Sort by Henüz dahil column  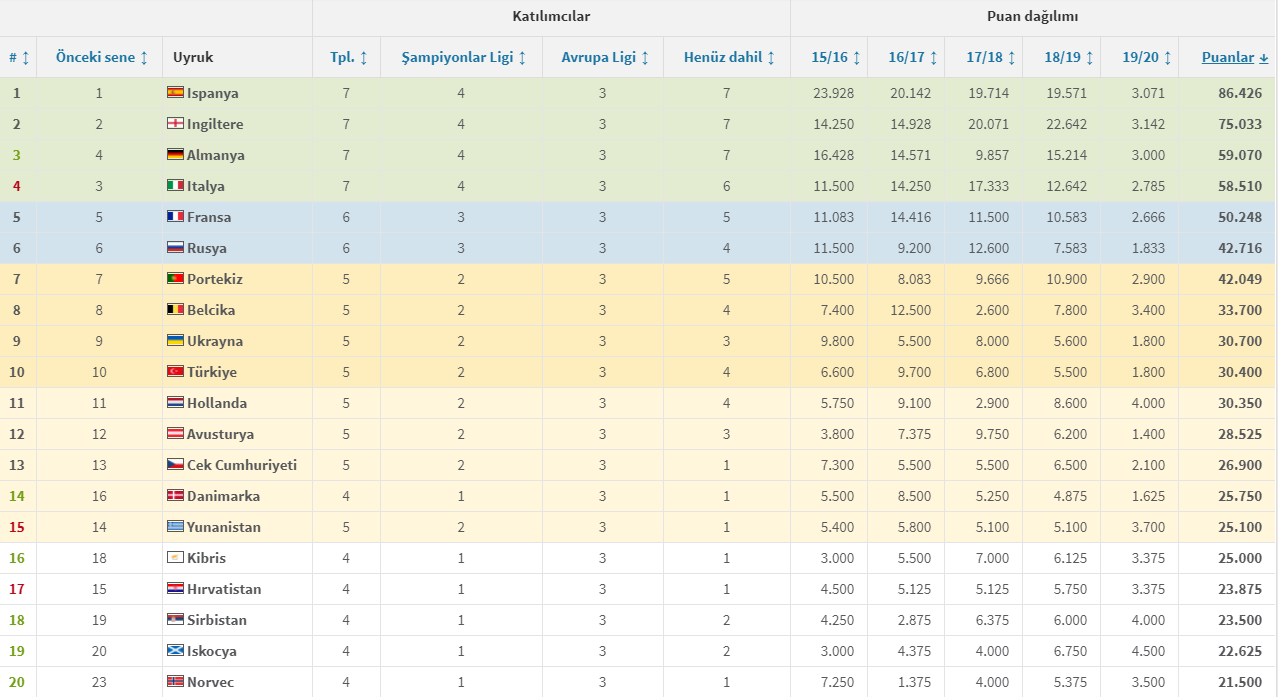[x=730, y=58]
